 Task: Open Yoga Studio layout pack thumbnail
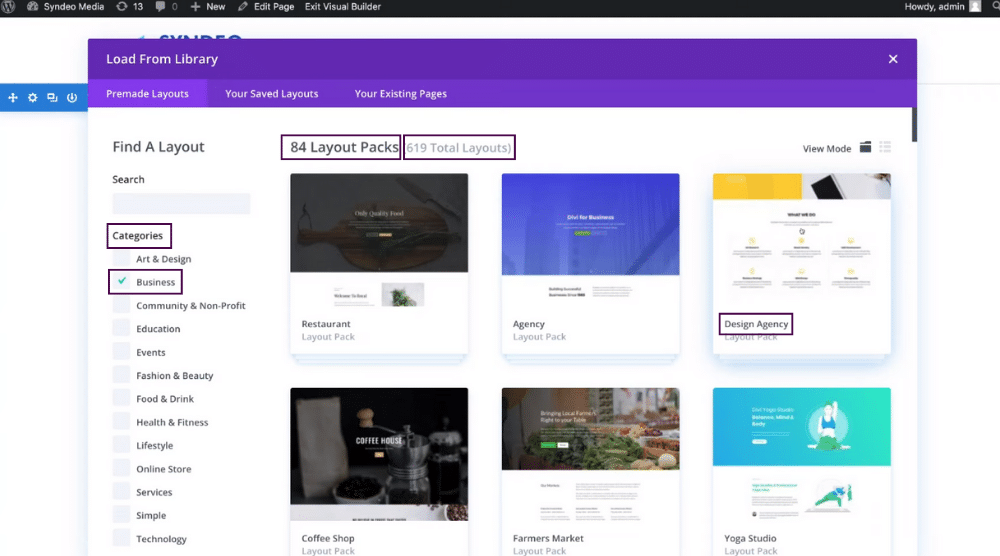pos(802,454)
